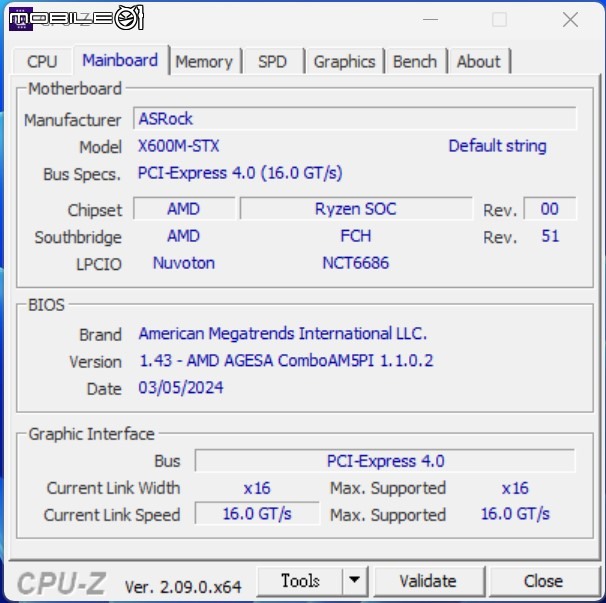
Task: Click BIOS version 1.43 AGESA text
Action: [x=286, y=361]
